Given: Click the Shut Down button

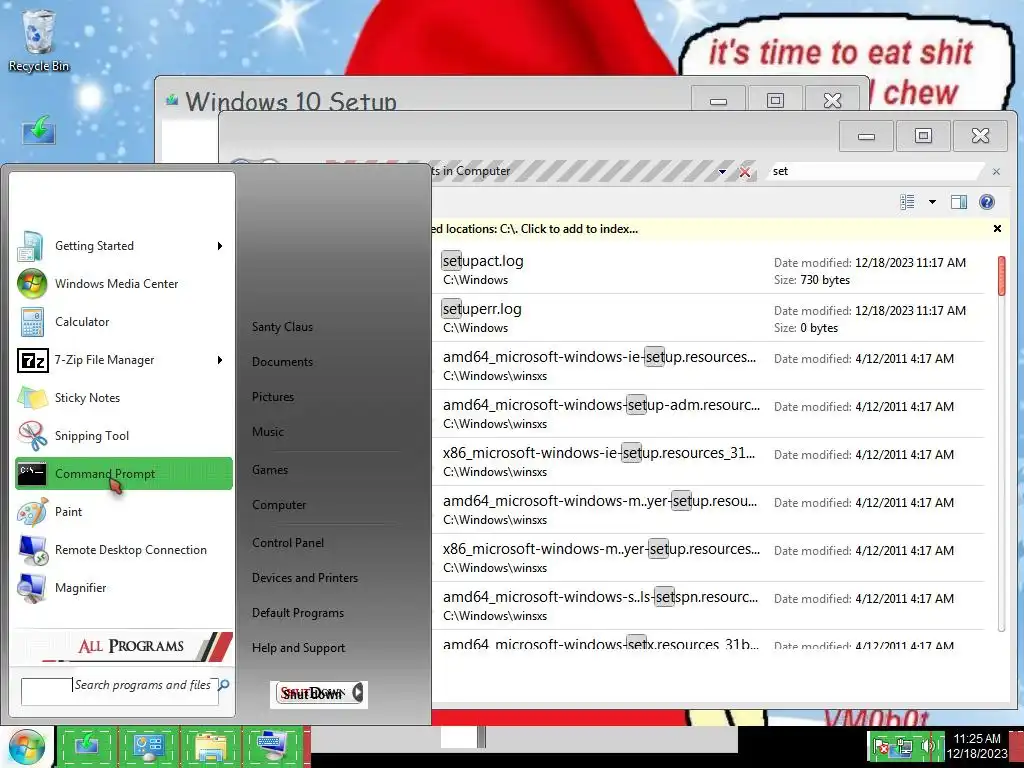Looking at the screenshot, I should 312,693.
